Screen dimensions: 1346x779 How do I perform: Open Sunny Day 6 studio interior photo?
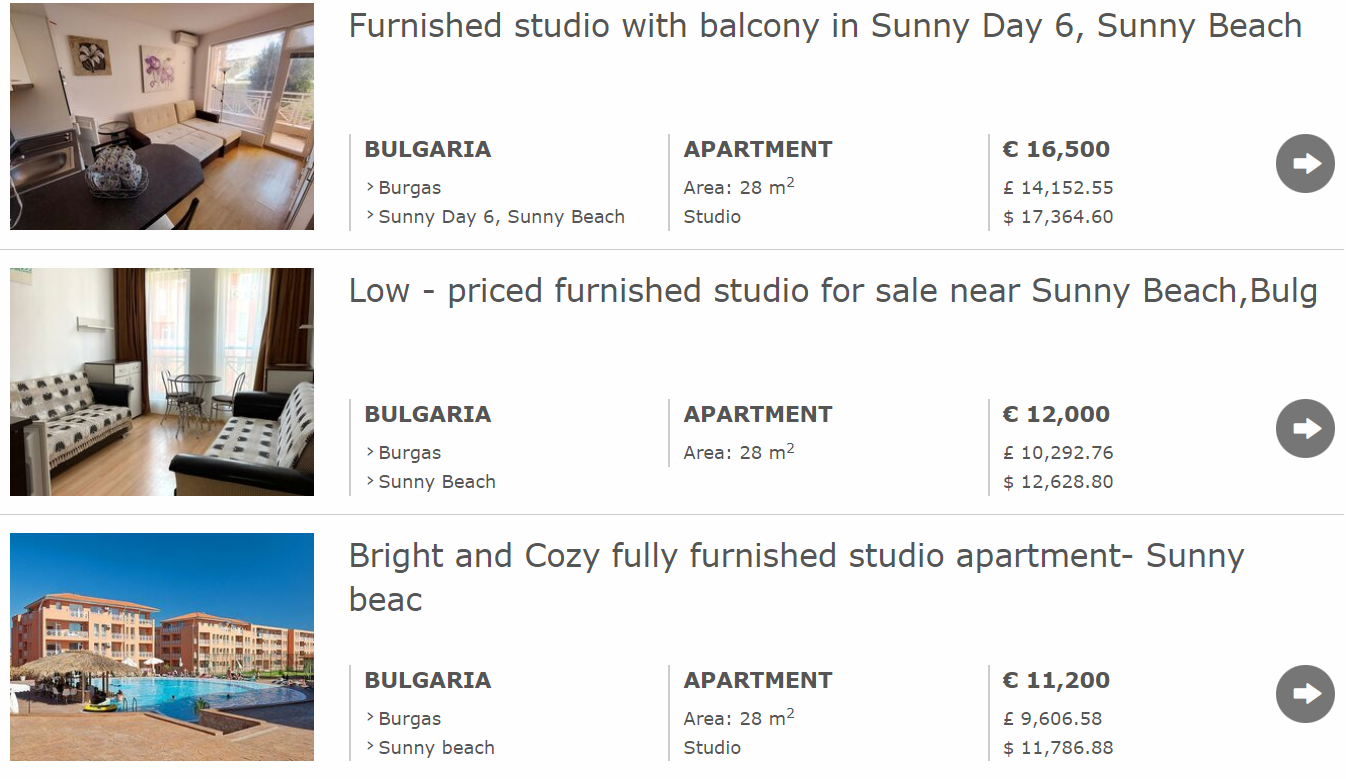click(162, 116)
